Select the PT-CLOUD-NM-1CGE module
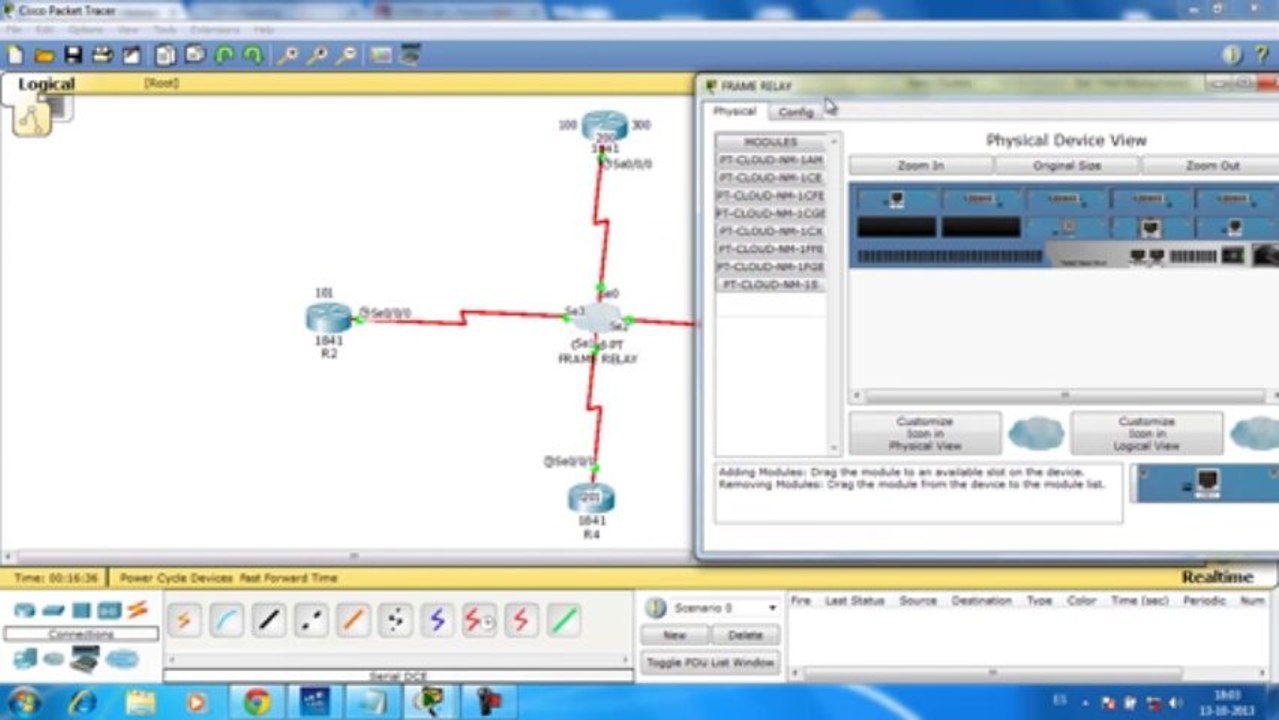 coord(770,214)
